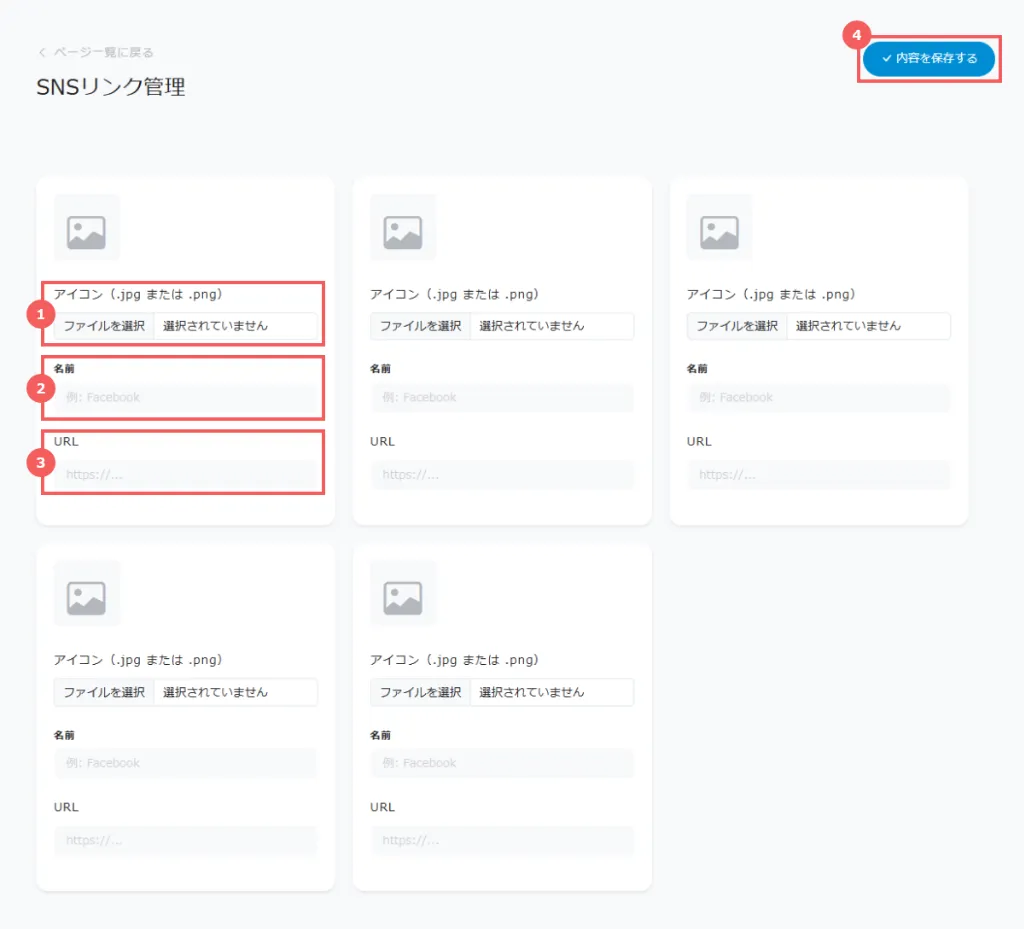Focus the 名前 input in the second card
The image size is (1024, 929).
point(502,398)
